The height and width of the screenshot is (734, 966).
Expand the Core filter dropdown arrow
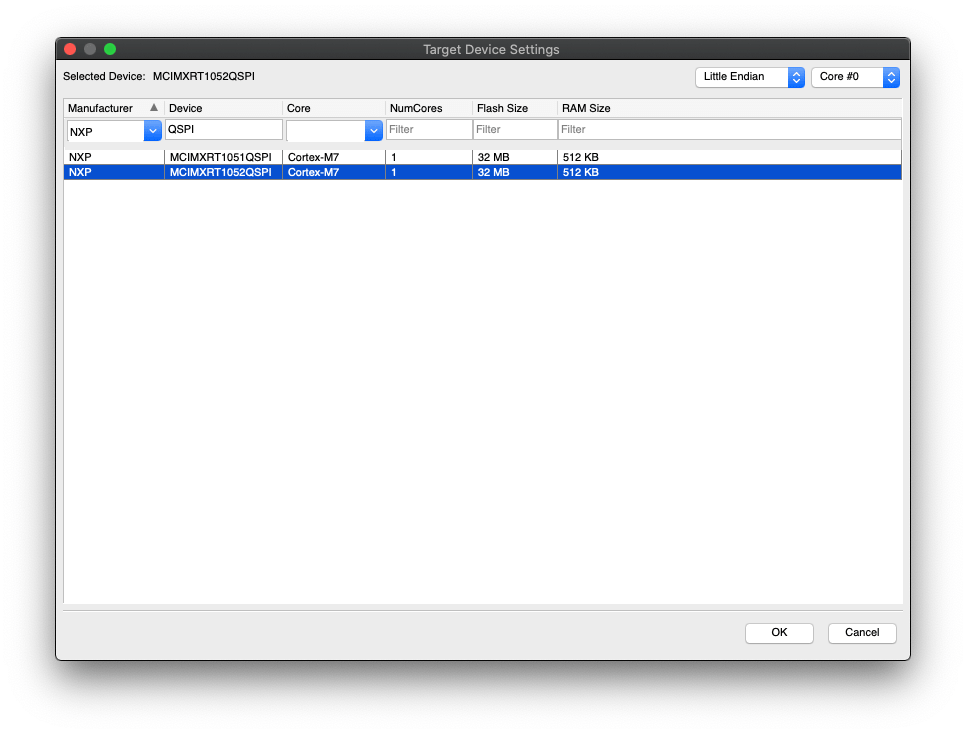tap(373, 131)
